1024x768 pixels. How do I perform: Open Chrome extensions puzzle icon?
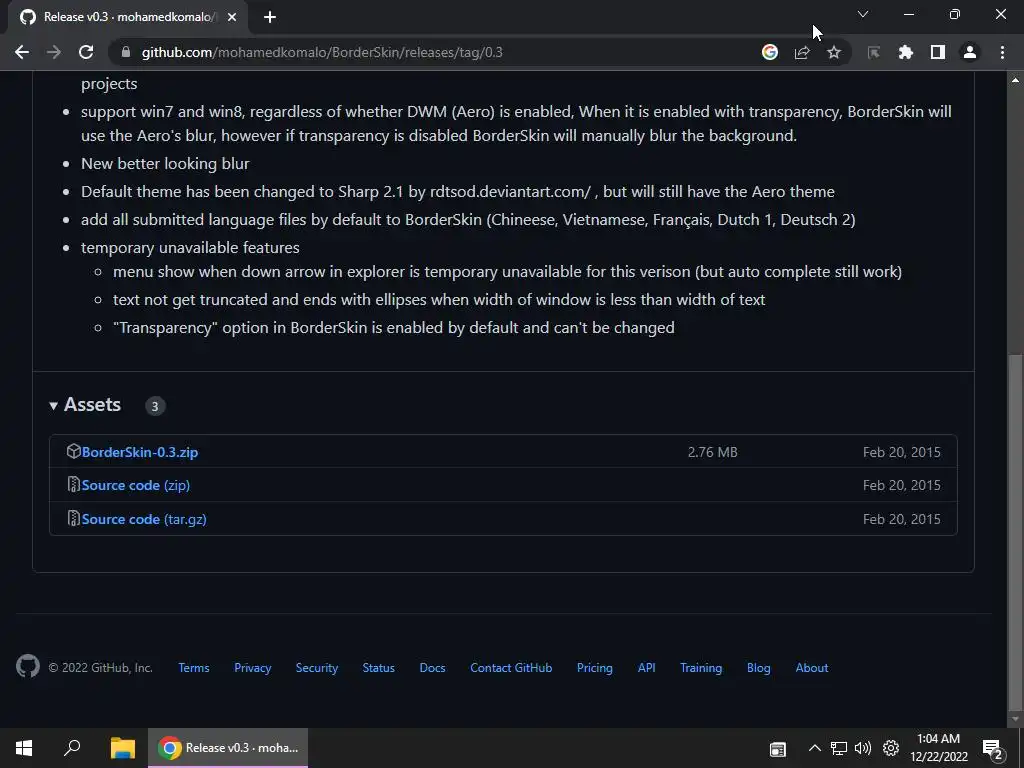[x=906, y=52]
